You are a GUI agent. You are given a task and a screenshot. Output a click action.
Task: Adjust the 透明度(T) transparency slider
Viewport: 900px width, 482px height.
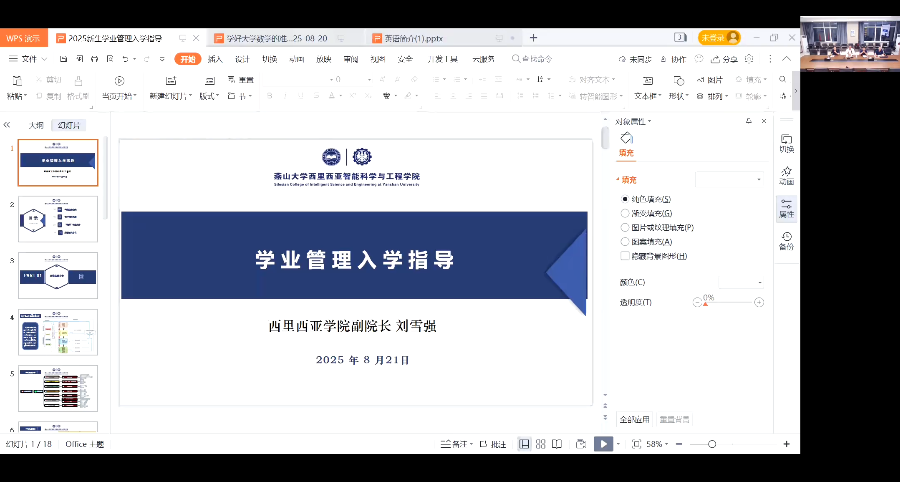pos(730,302)
